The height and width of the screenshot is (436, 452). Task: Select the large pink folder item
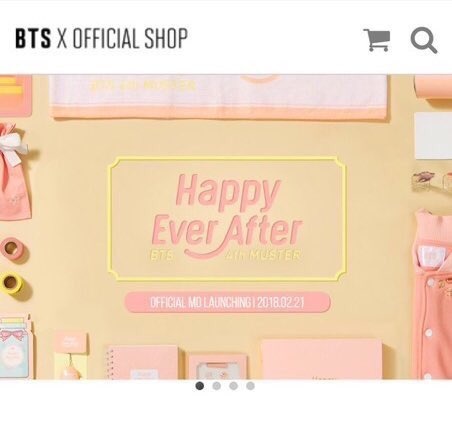click(322, 359)
